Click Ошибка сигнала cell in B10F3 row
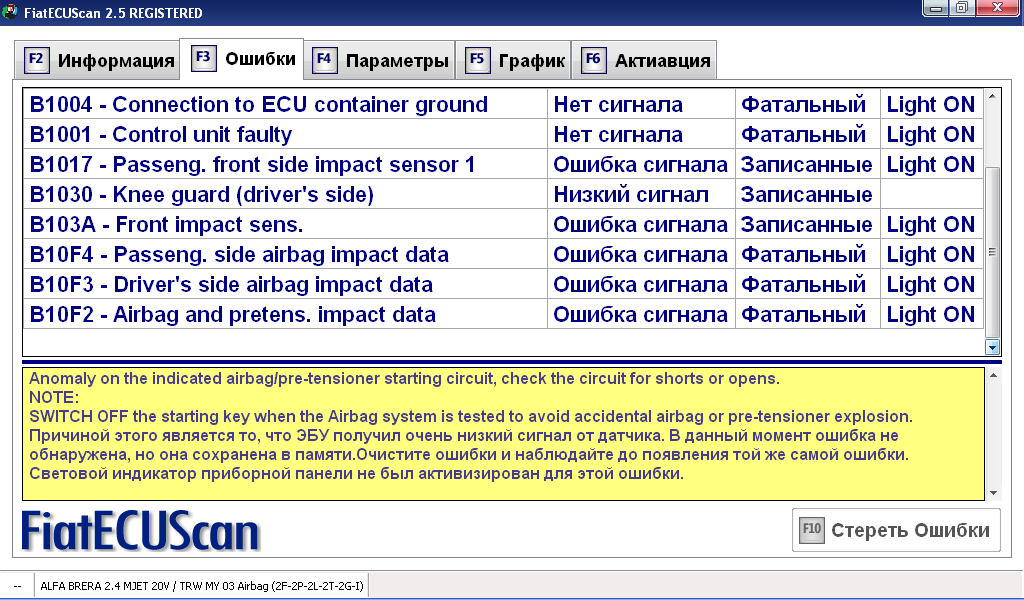The image size is (1024, 600). (641, 285)
